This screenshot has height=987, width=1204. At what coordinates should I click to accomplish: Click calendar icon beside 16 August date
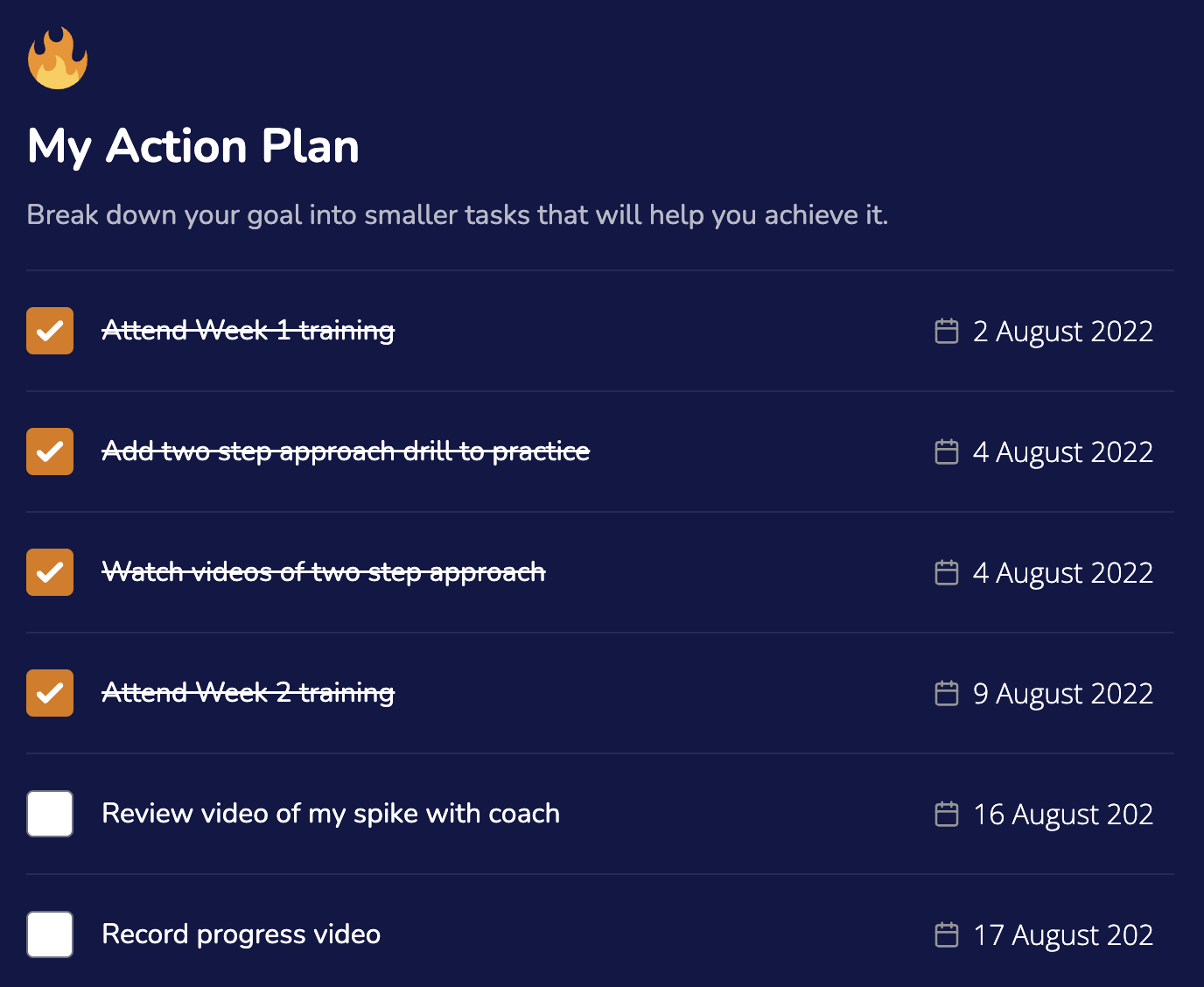pos(947,814)
